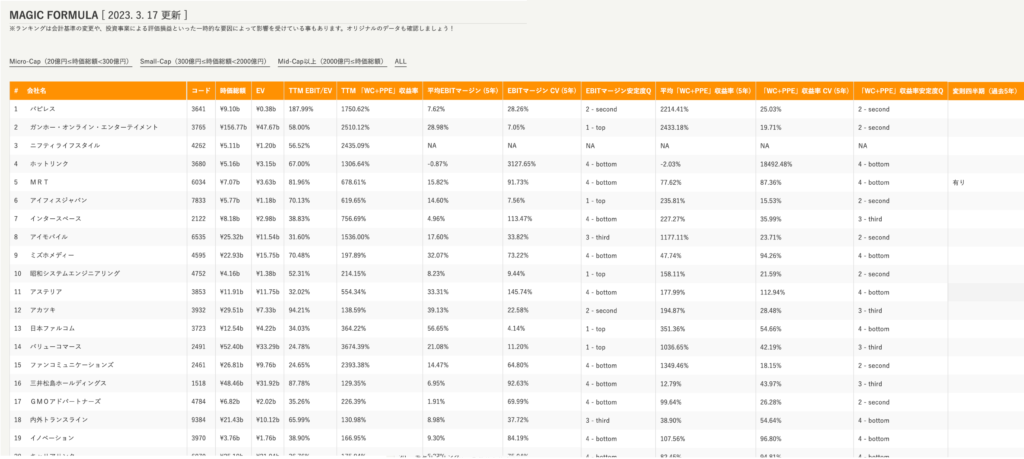This screenshot has height=459, width=1024.
Task: Sort by TTM「WC+PPE」収益率 column header
Action: (379, 91)
